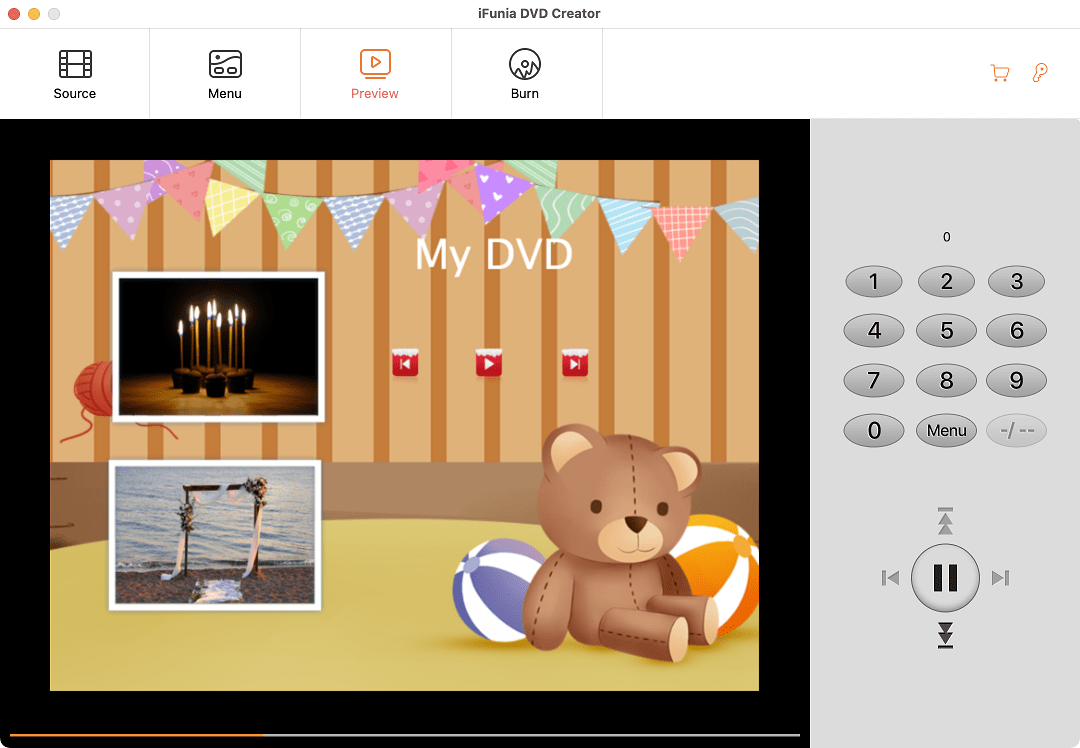The height and width of the screenshot is (748, 1080).
Task: Skip to next chapter on the remote
Action: click(1000, 578)
